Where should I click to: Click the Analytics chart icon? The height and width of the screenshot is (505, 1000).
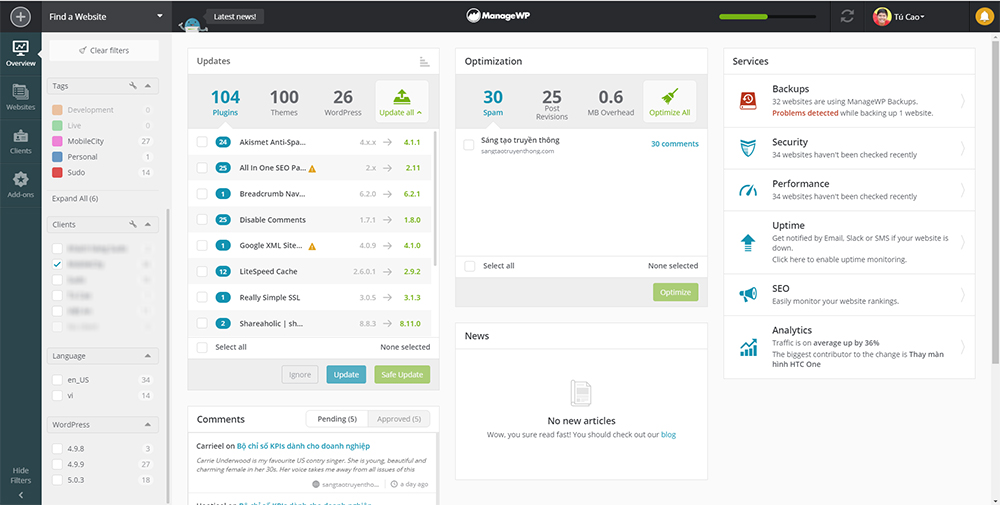click(747, 347)
